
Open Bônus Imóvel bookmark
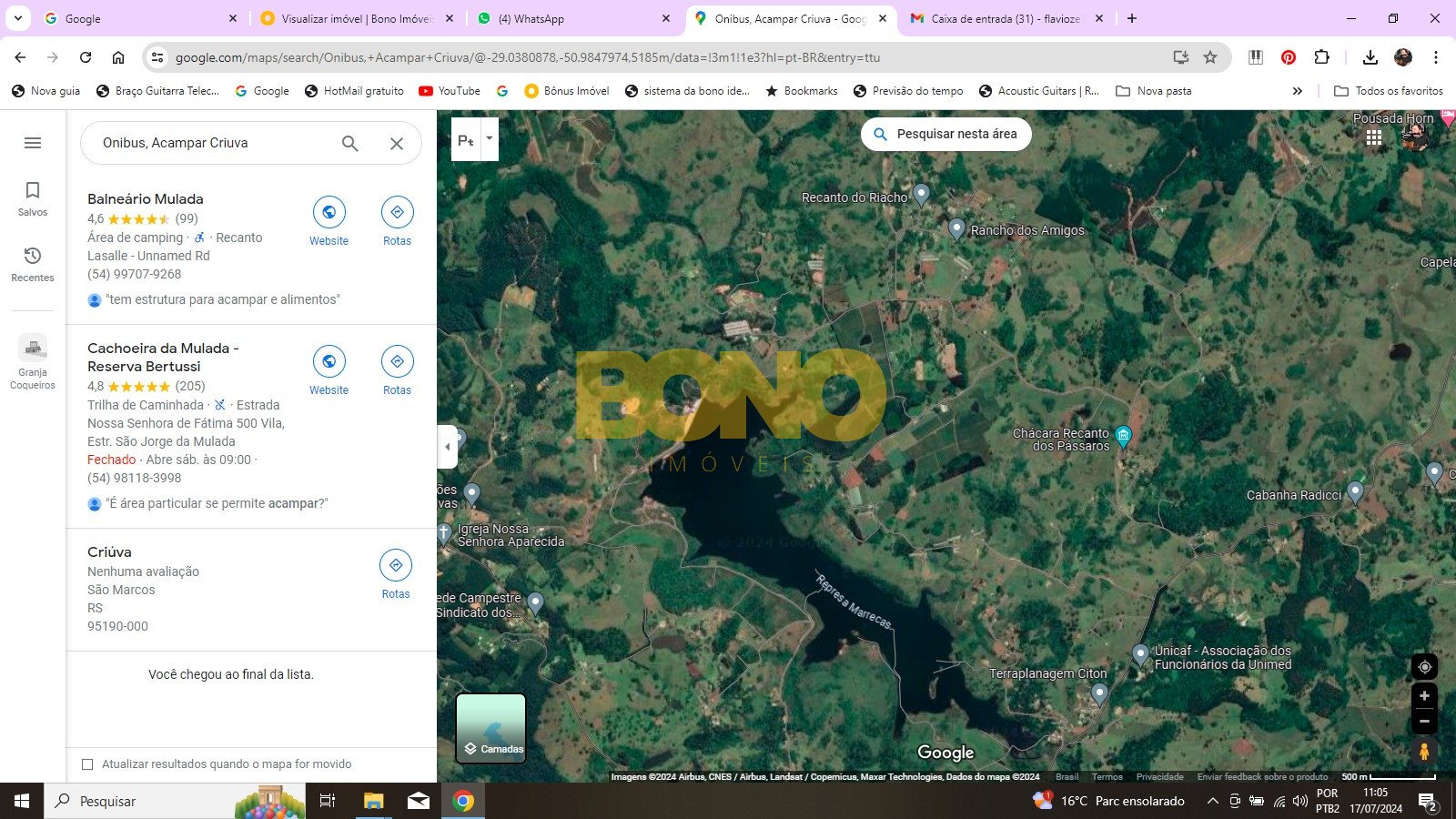tap(567, 91)
